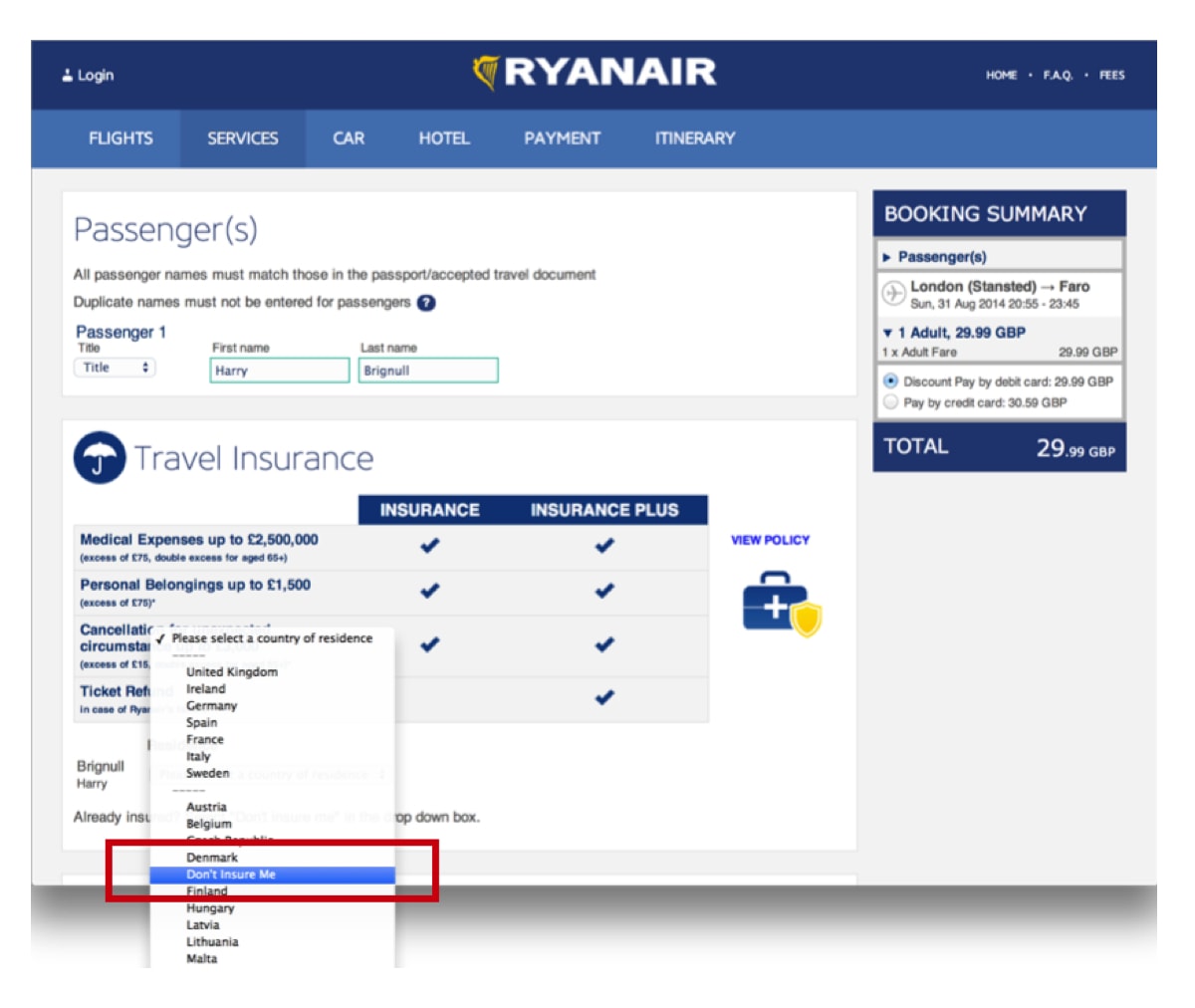Viewport: 1195px width, 1008px height.
Task: Click the Login person icon
Action: [x=66, y=74]
